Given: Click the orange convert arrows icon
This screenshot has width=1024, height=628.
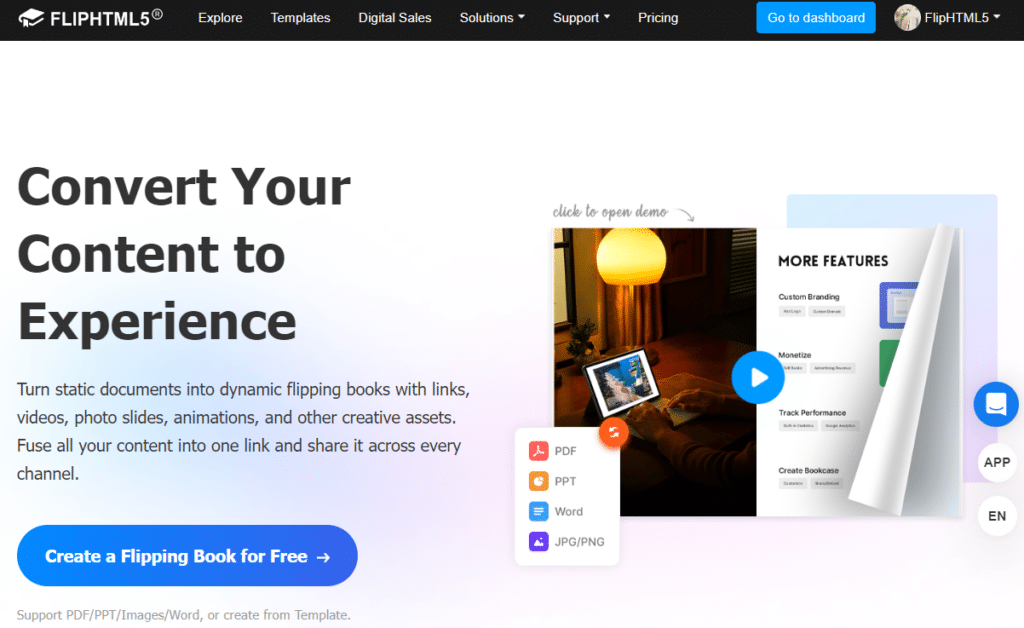Looking at the screenshot, I should click(613, 433).
